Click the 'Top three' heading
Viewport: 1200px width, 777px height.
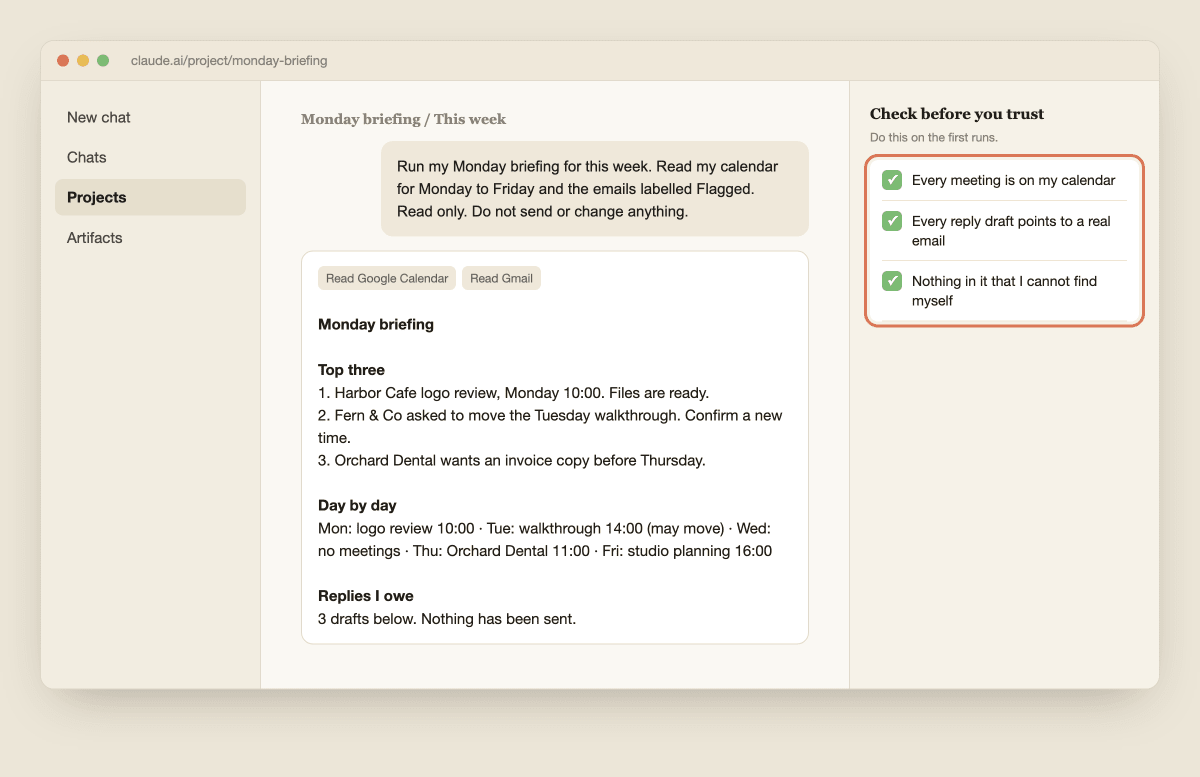coord(351,370)
